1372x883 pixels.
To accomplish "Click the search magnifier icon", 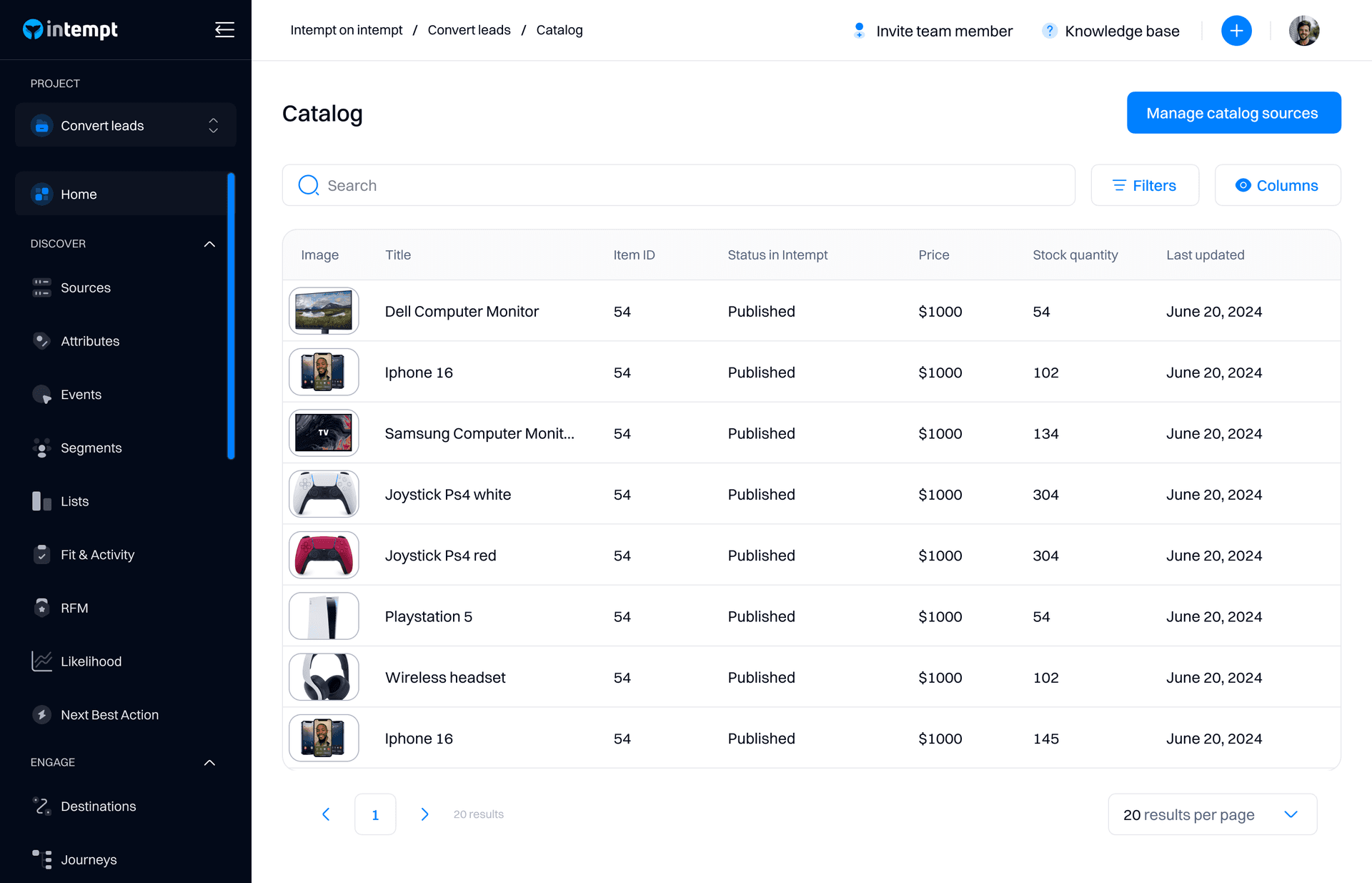I will 309,185.
